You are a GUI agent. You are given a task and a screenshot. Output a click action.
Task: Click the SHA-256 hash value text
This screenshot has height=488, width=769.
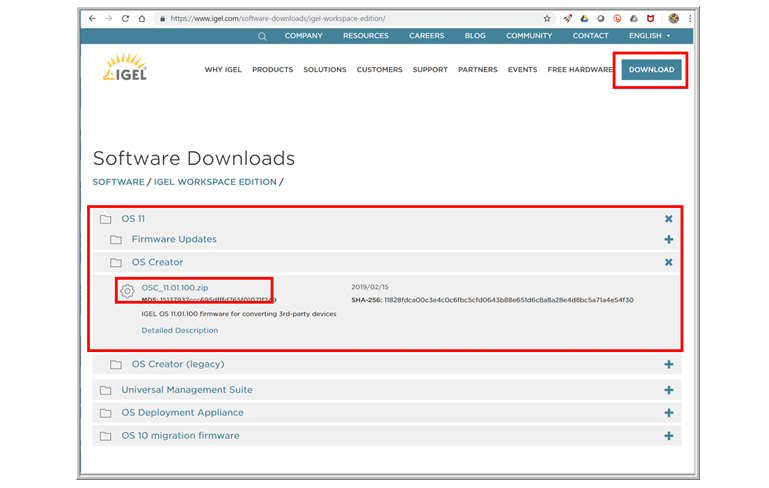(509, 300)
